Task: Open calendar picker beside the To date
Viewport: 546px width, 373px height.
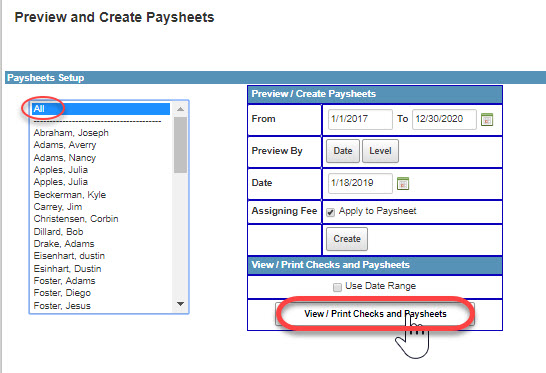Action: pyautogui.click(x=487, y=119)
